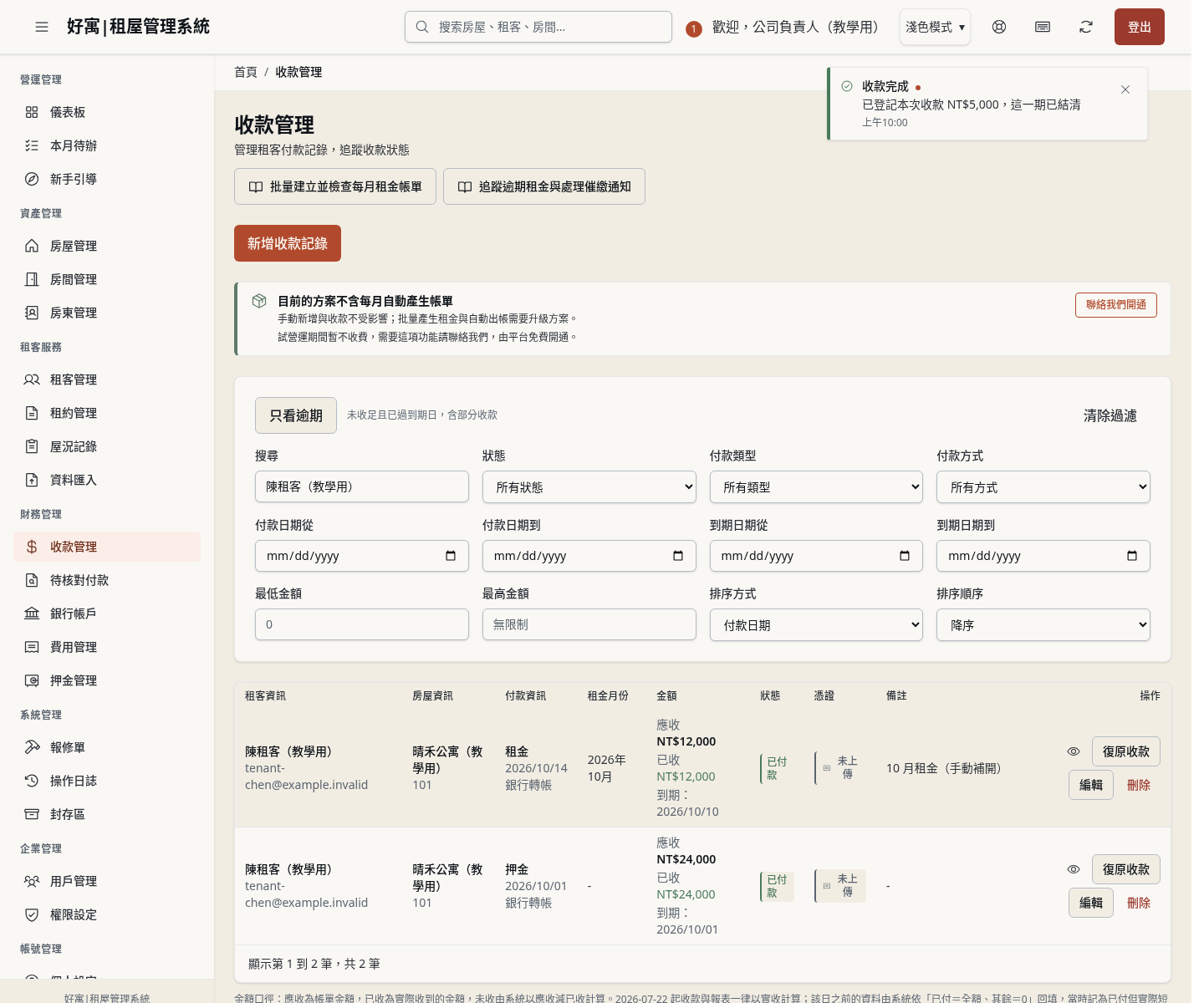The width and height of the screenshot is (1204, 1003).
Task: Click 清除過濾 link
Action: click(1110, 415)
